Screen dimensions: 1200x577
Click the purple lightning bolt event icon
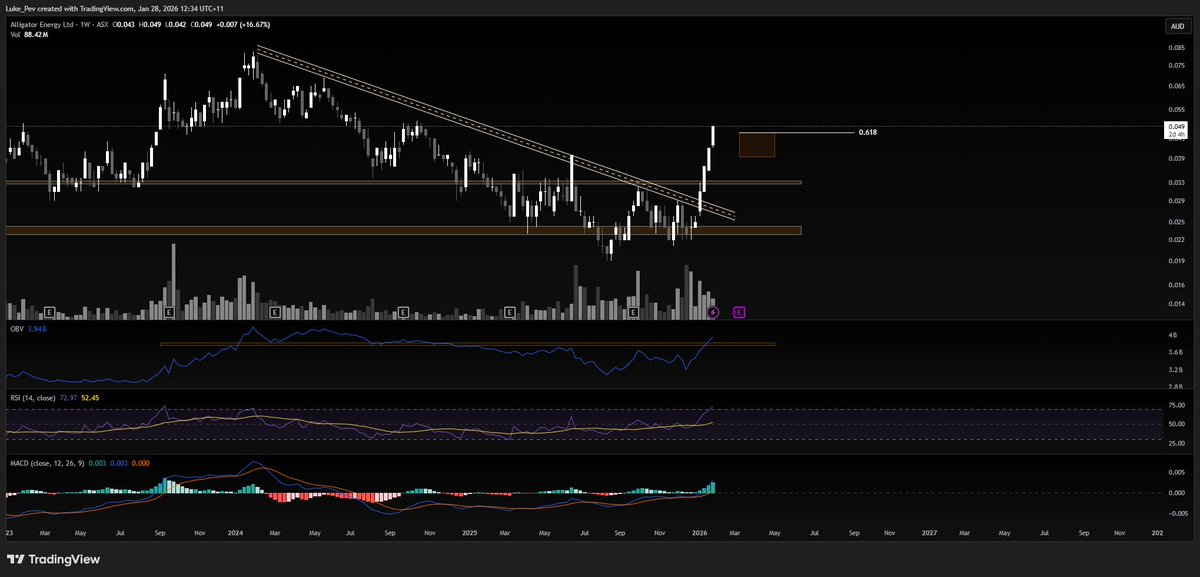click(713, 313)
